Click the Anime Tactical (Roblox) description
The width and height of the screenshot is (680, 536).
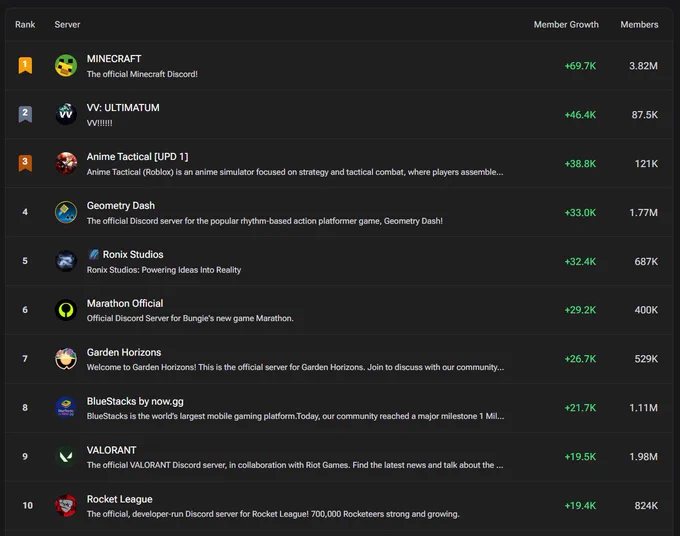tap(295, 172)
